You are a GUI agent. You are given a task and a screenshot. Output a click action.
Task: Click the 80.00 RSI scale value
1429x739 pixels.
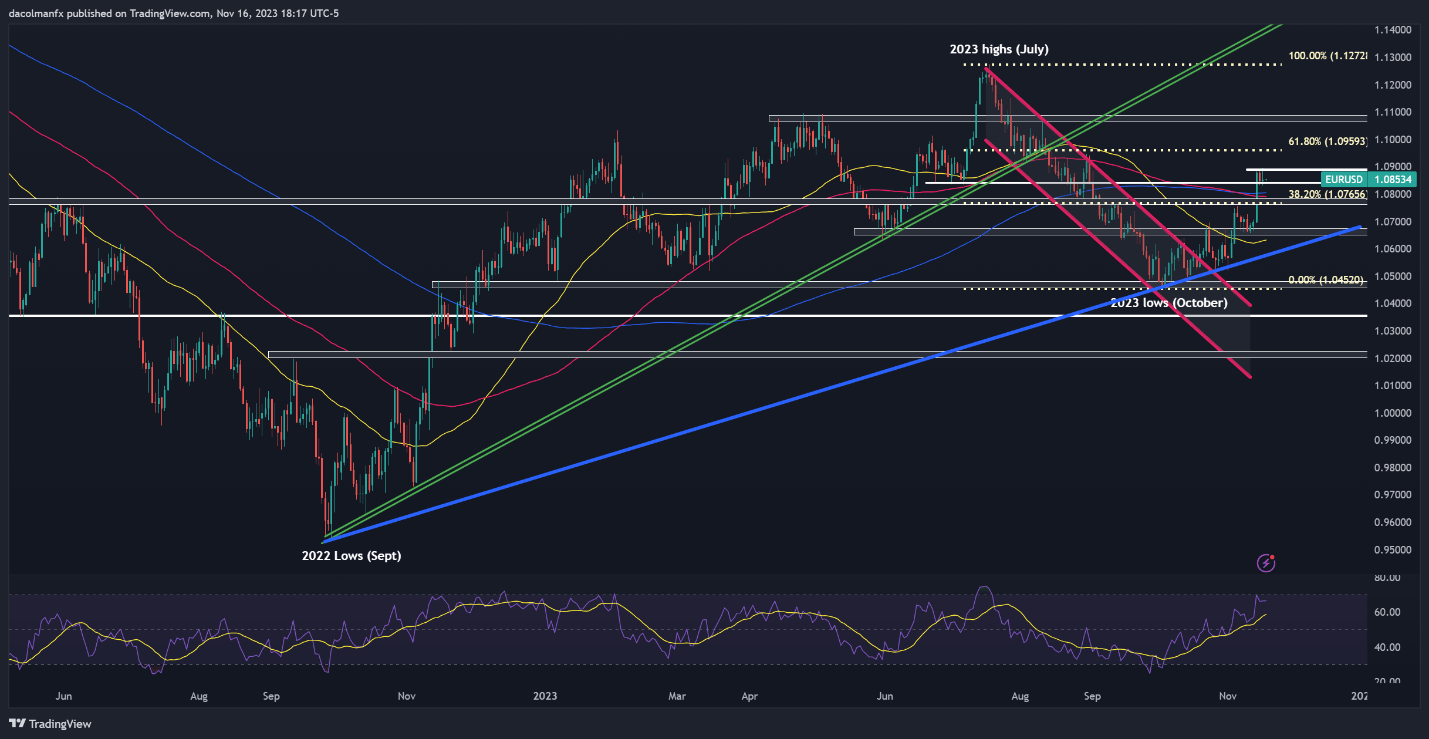pos(1385,577)
